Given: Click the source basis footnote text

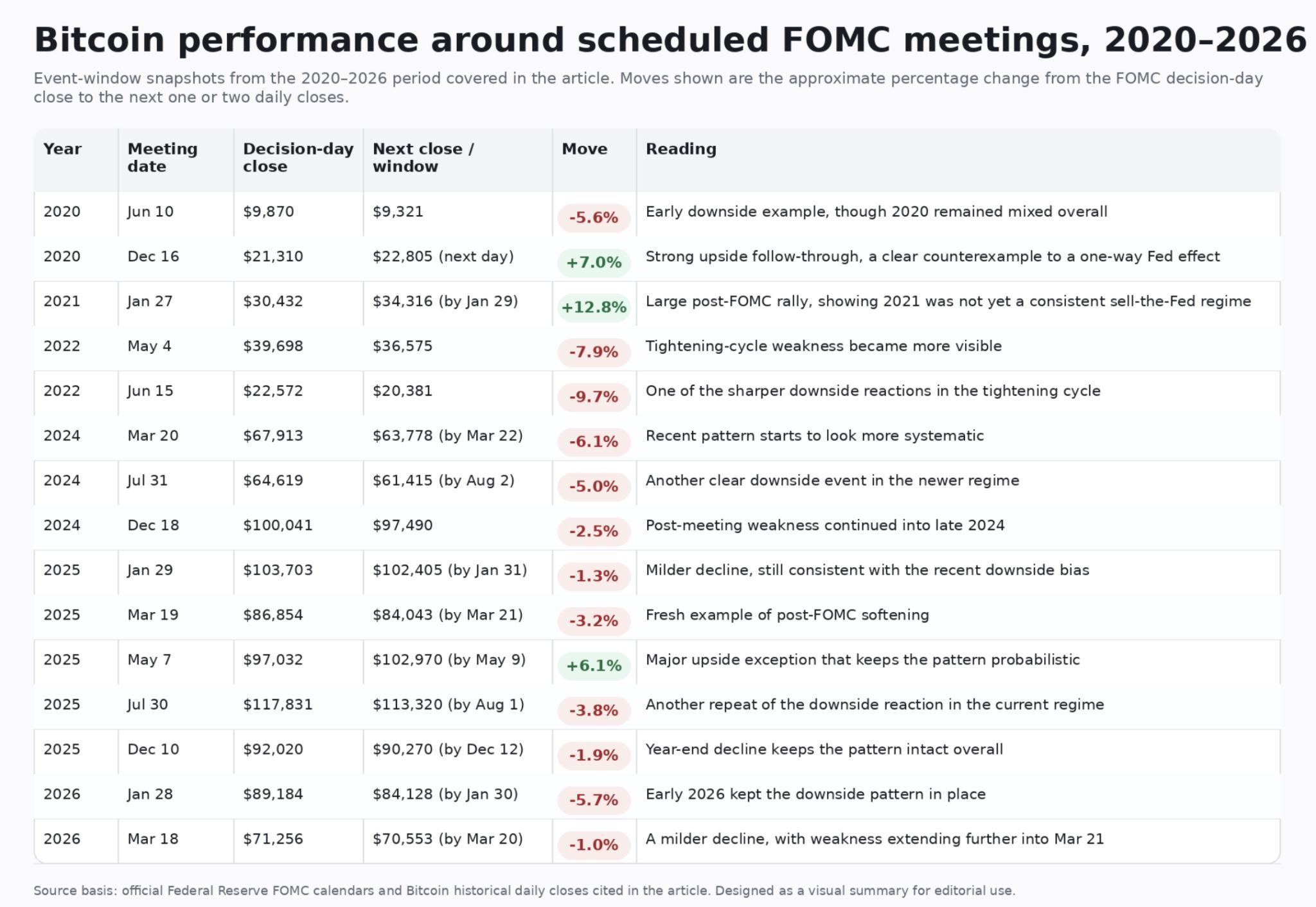Looking at the screenshot, I should [524, 891].
